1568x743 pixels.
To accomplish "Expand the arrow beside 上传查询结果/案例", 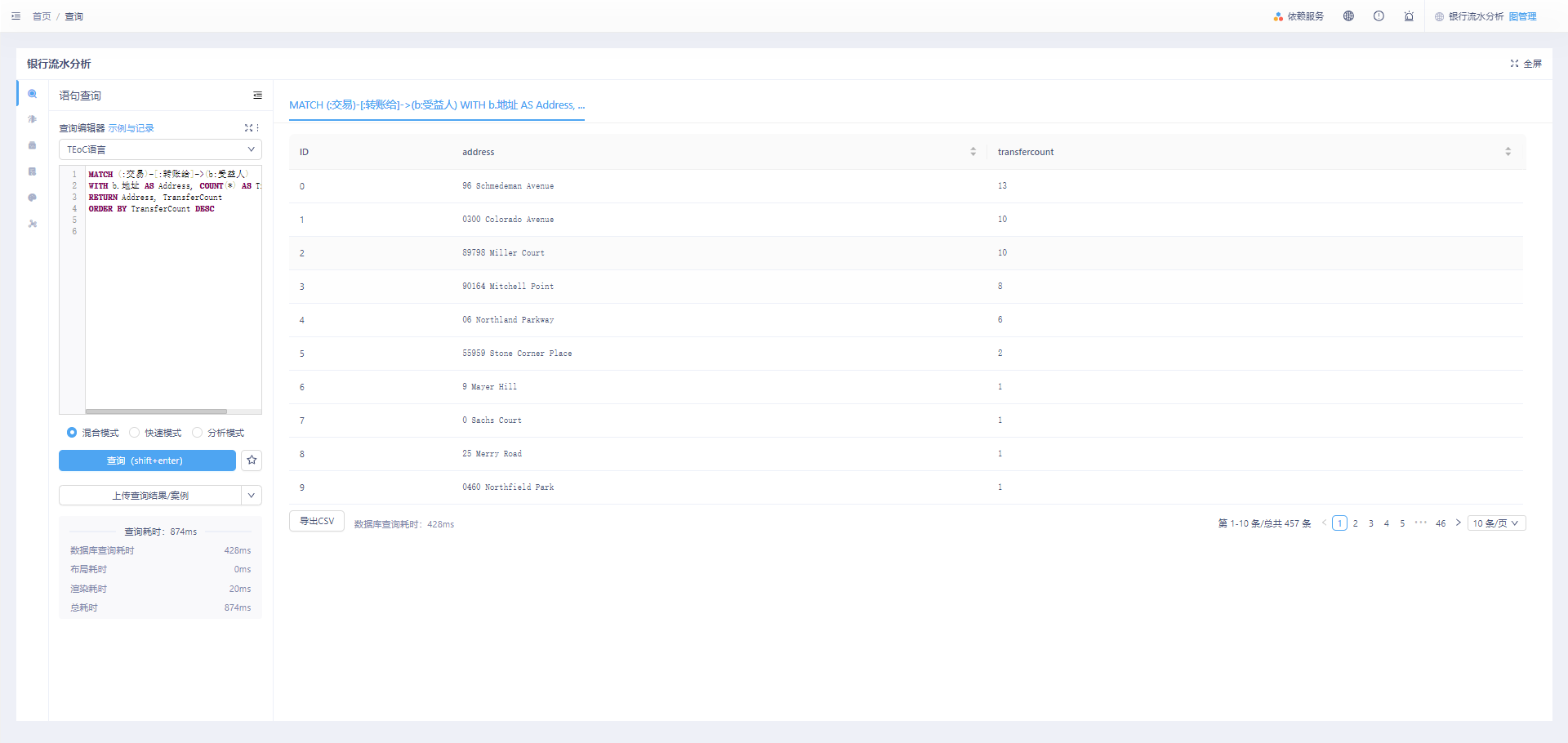I will point(252,496).
